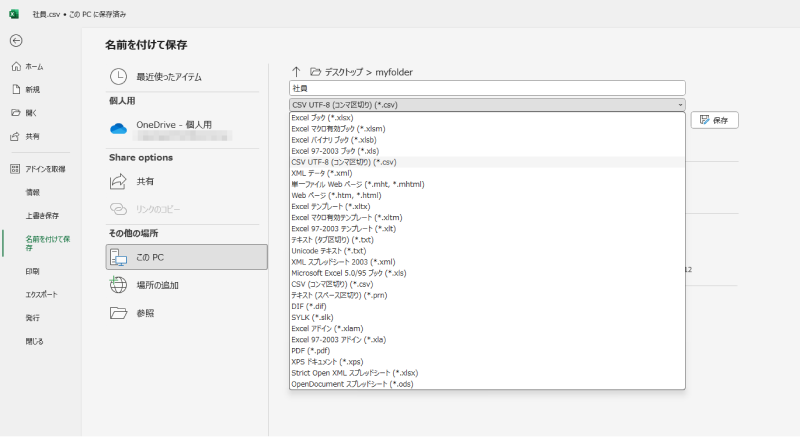800x437 pixels.
Task: Open the 印刷 page
Action: click(x=32, y=271)
